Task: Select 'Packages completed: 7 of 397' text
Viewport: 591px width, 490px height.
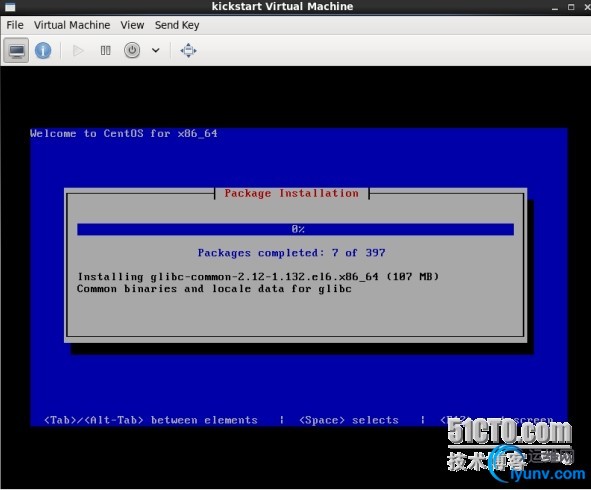Action: [x=291, y=253]
